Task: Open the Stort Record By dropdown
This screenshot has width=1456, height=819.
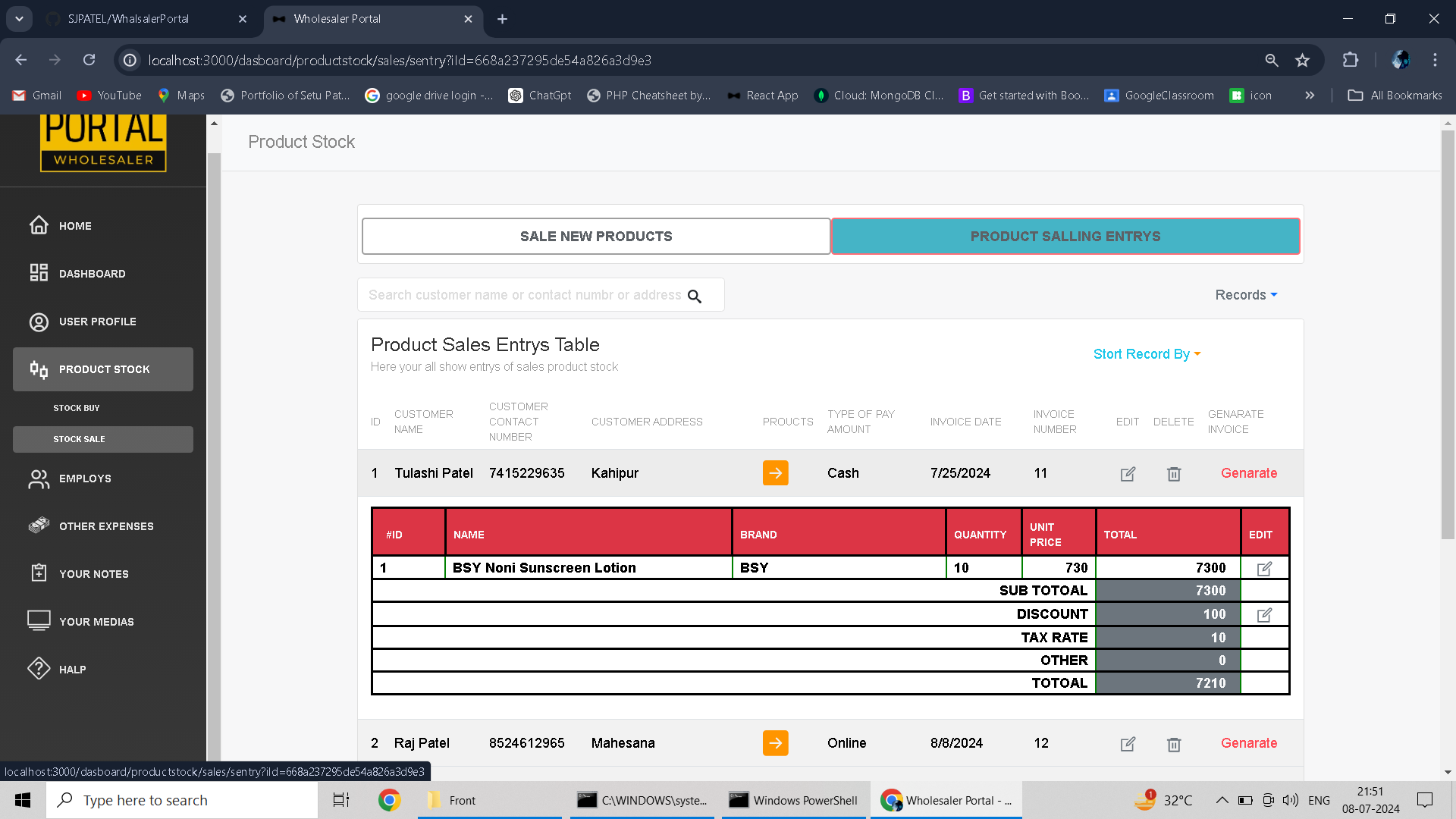Action: [1146, 354]
